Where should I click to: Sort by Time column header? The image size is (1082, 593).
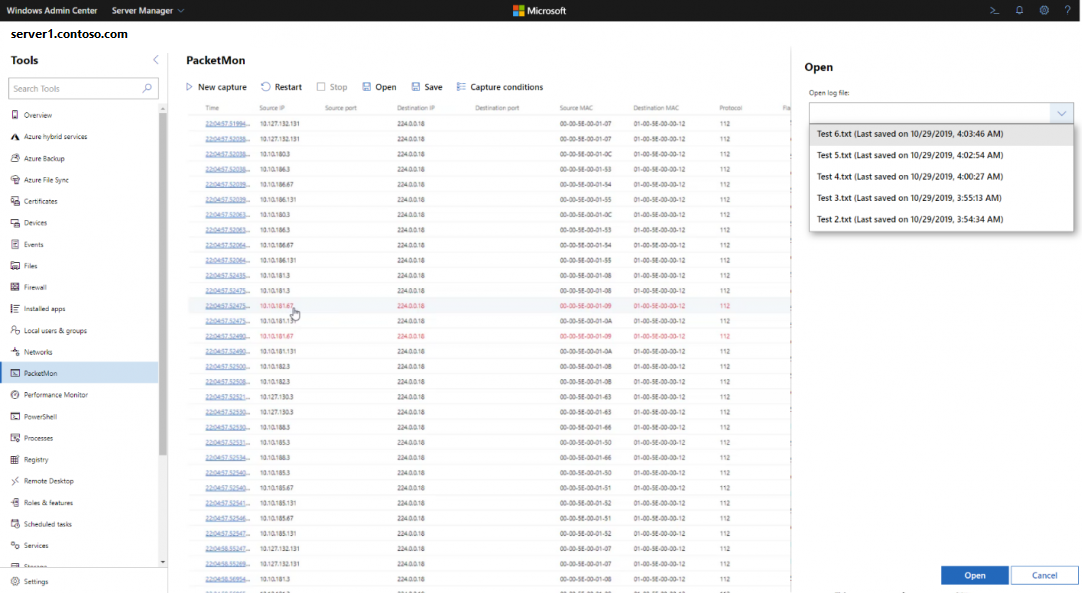coord(212,108)
